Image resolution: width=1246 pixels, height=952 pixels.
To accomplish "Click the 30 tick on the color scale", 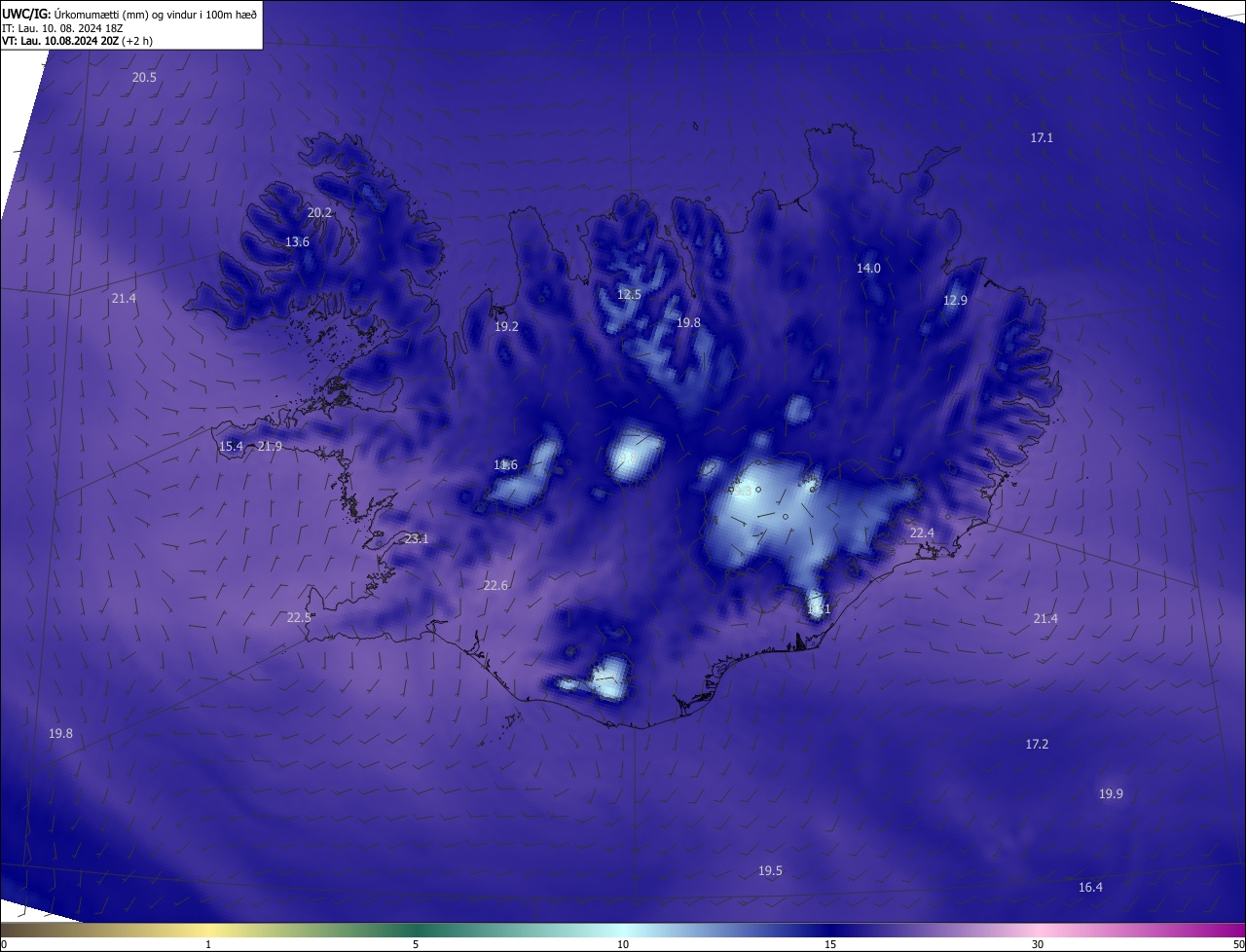I will coord(1038,945).
